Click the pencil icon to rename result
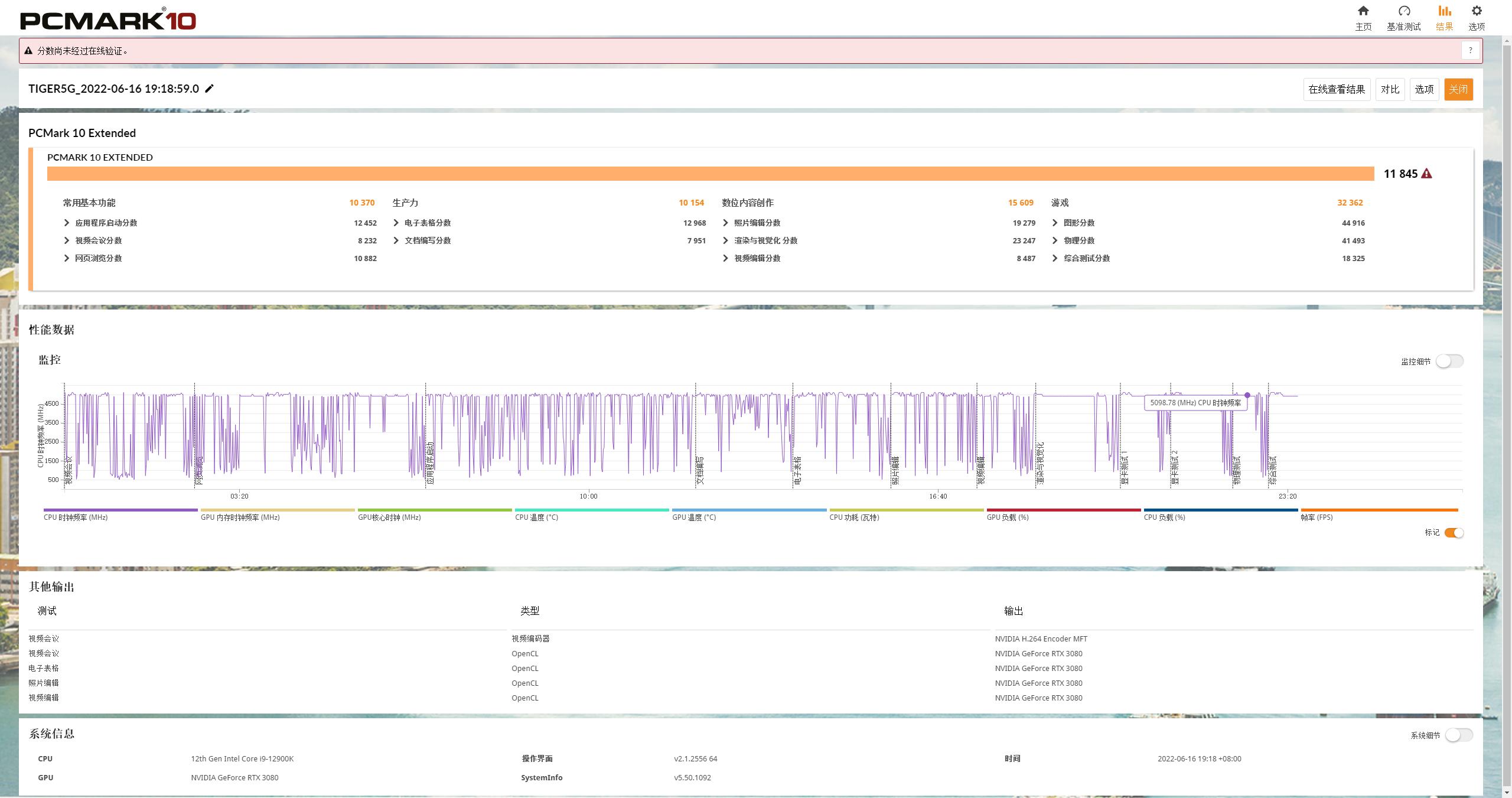Screen dimensions: 1512x798 coord(210,89)
